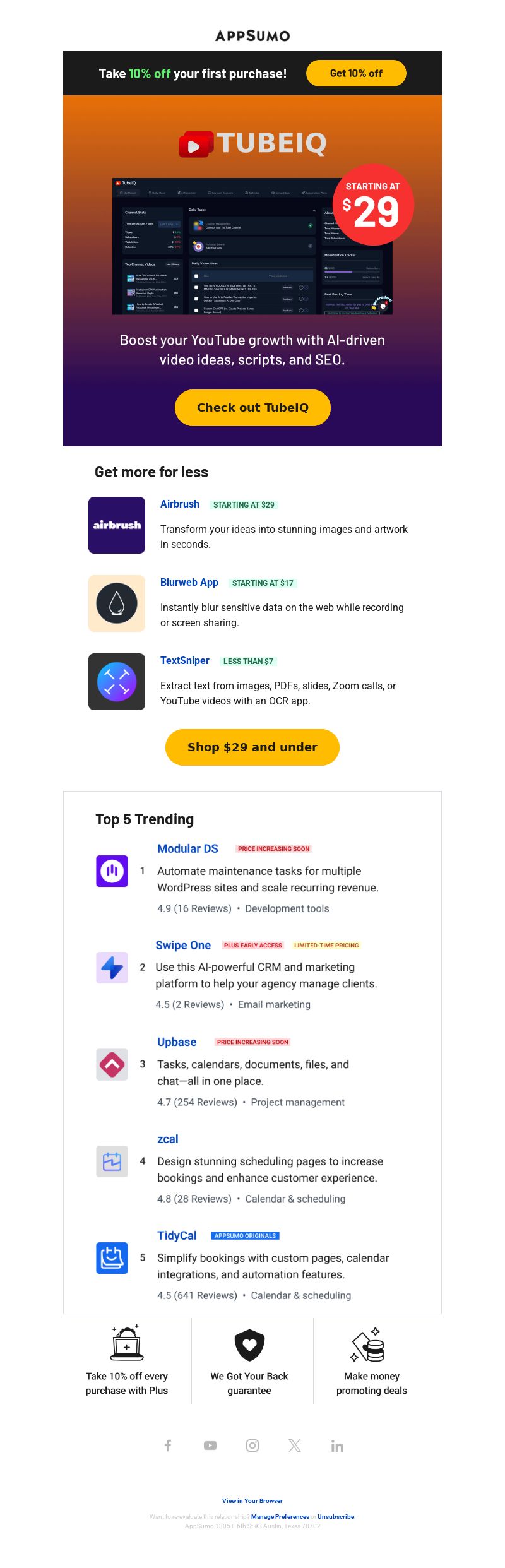Click the Instagram footer icon
The width and height of the screenshot is (505, 1568).
[x=252, y=1446]
